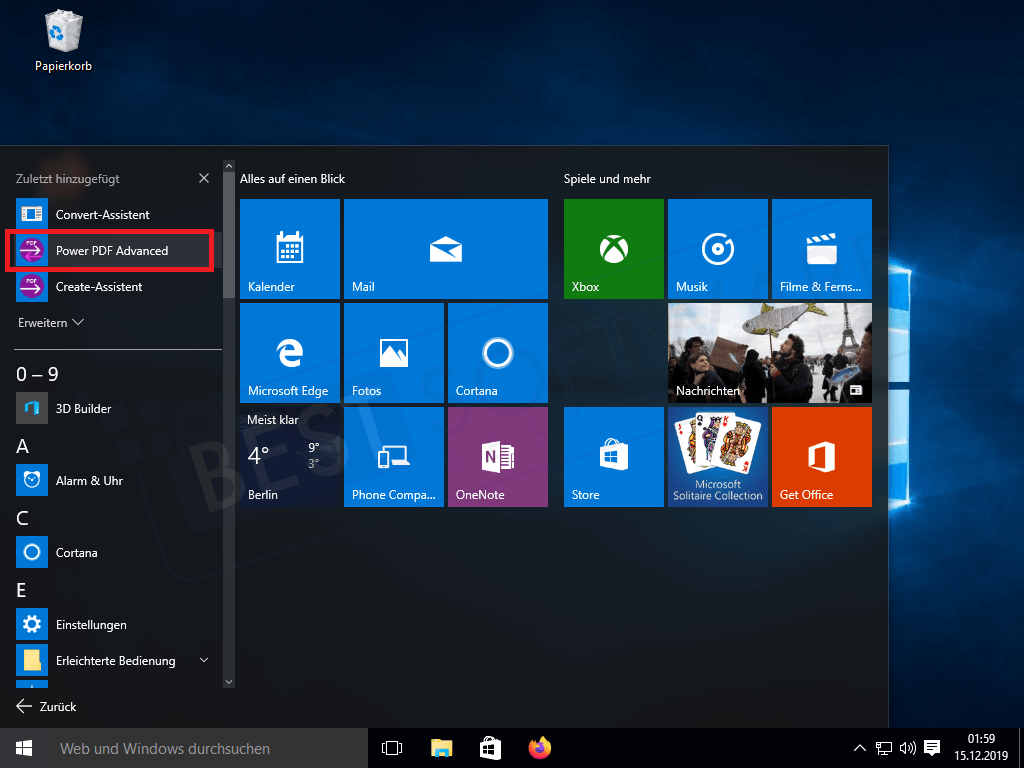Viewport: 1024px width, 768px height.
Task: Open the Nachrichten news tile
Action: click(769, 353)
